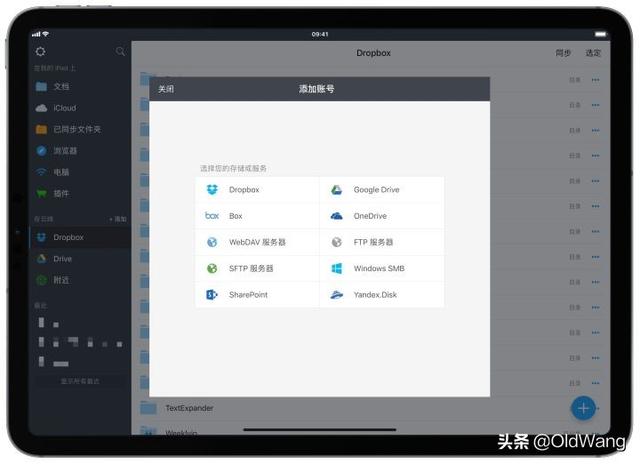Tap the 添加 button beside 存储库

coord(118,219)
